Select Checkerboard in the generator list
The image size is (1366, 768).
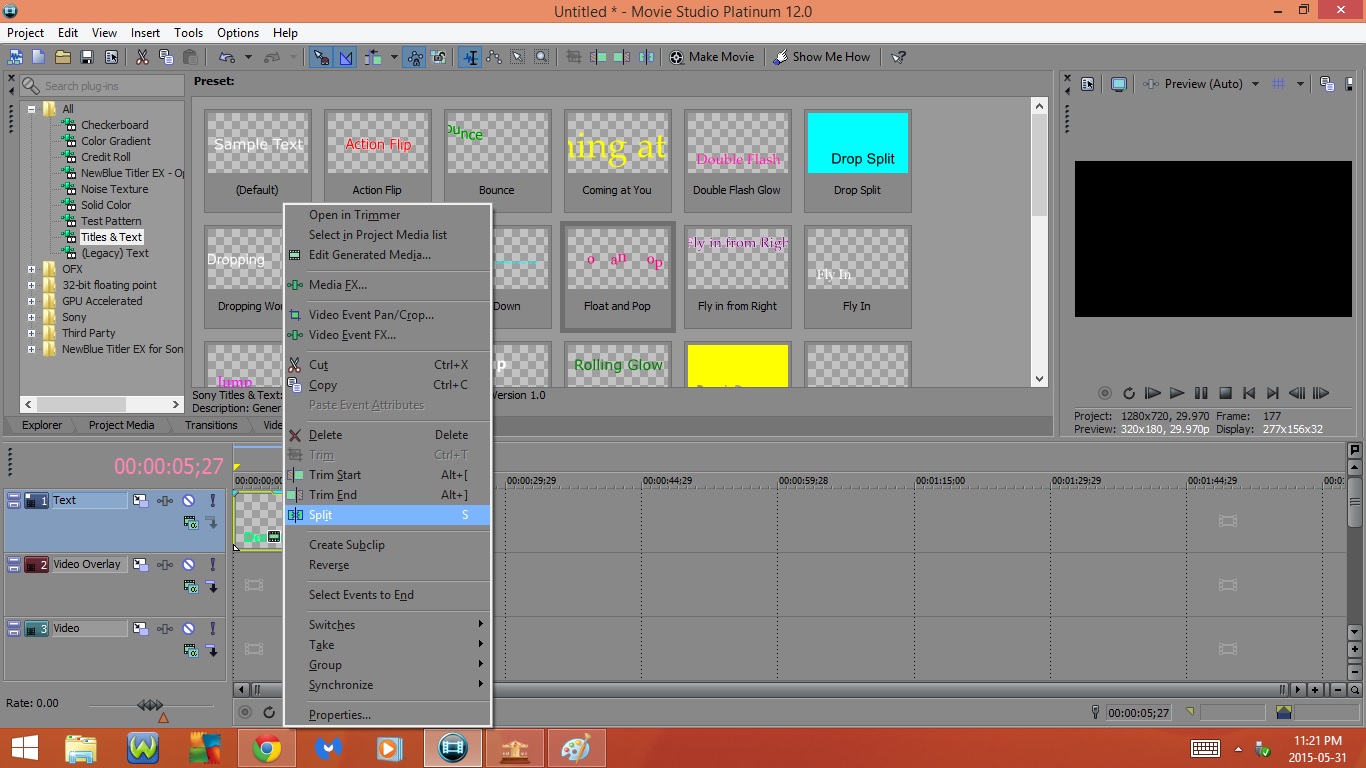[114, 125]
